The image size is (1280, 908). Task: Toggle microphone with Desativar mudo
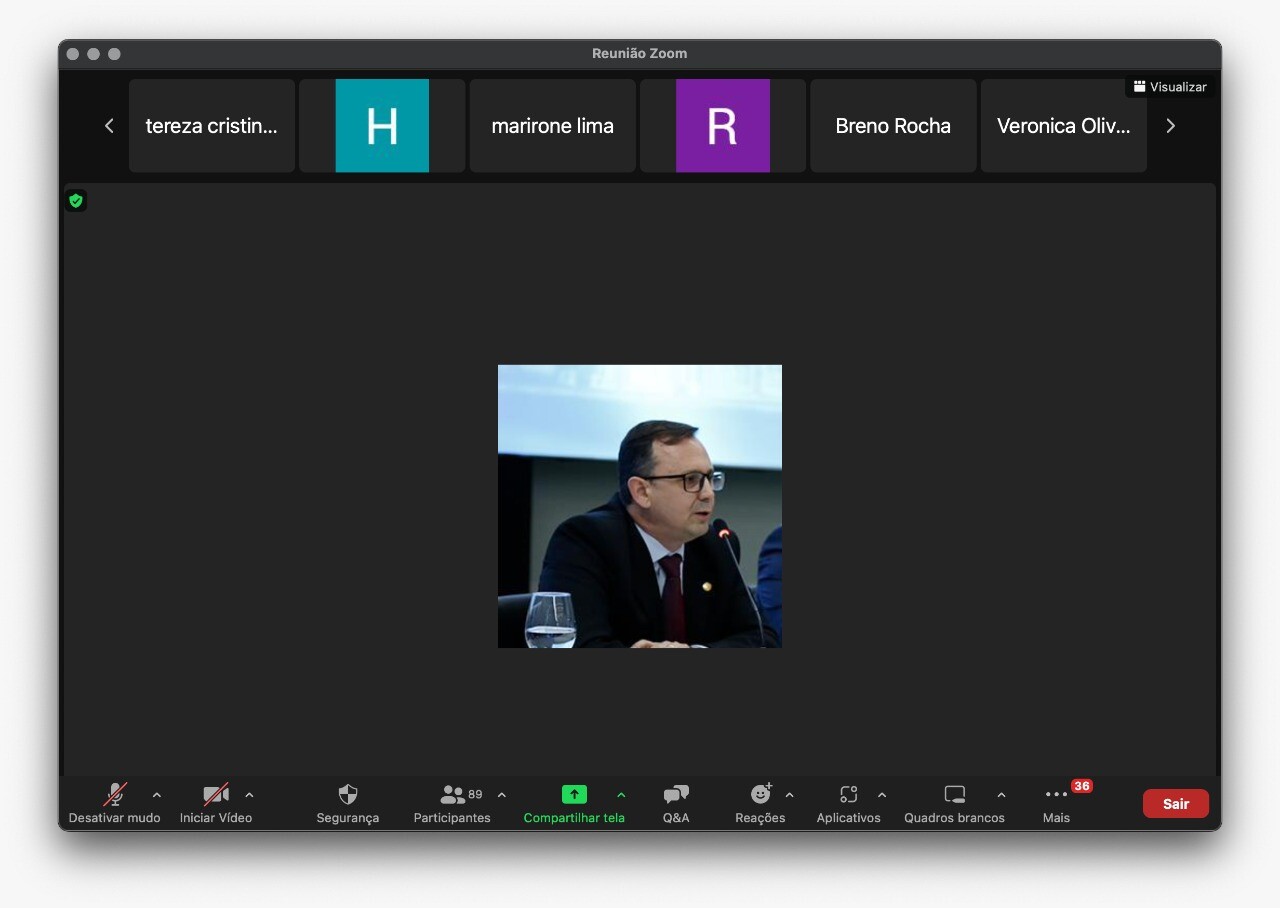115,795
